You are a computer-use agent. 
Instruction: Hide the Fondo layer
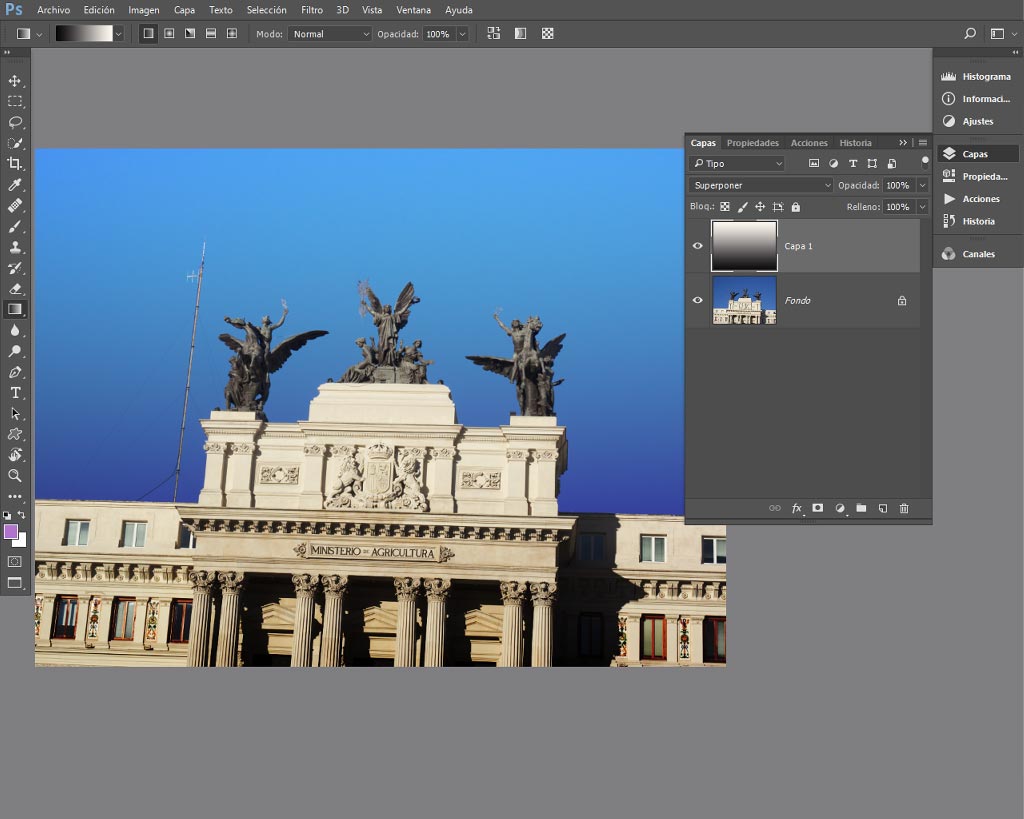(697, 300)
